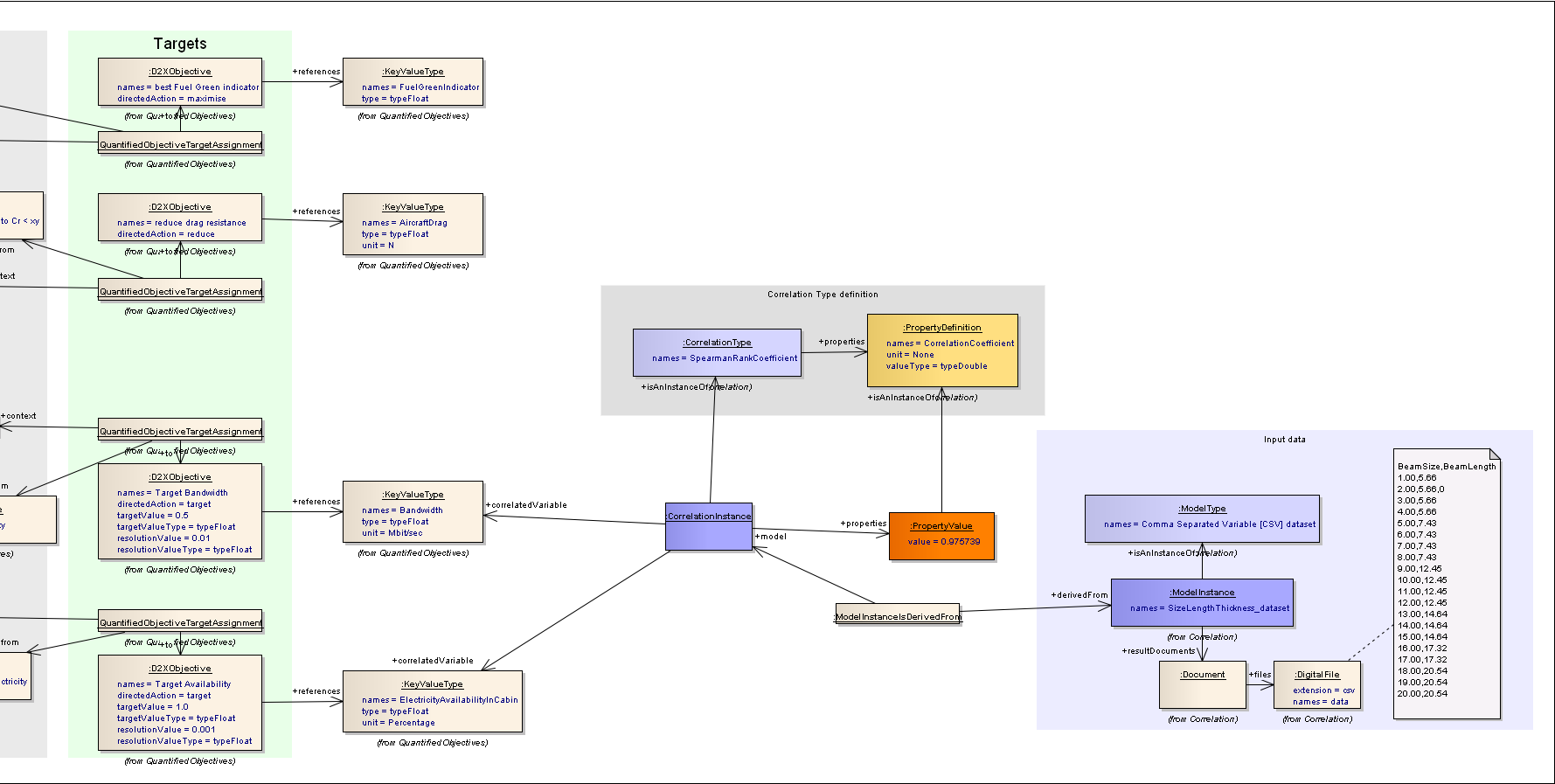This screenshot has width=1555, height=784.
Task: Select the KeyValueType FuelGreenIndicator box
Action: (413, 82)
